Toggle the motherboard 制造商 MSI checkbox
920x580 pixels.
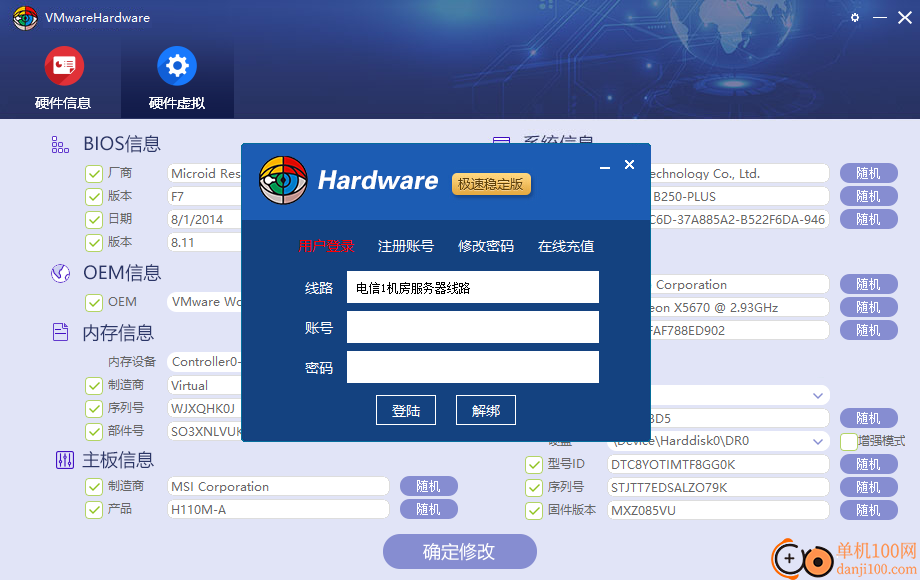[94, 487]
